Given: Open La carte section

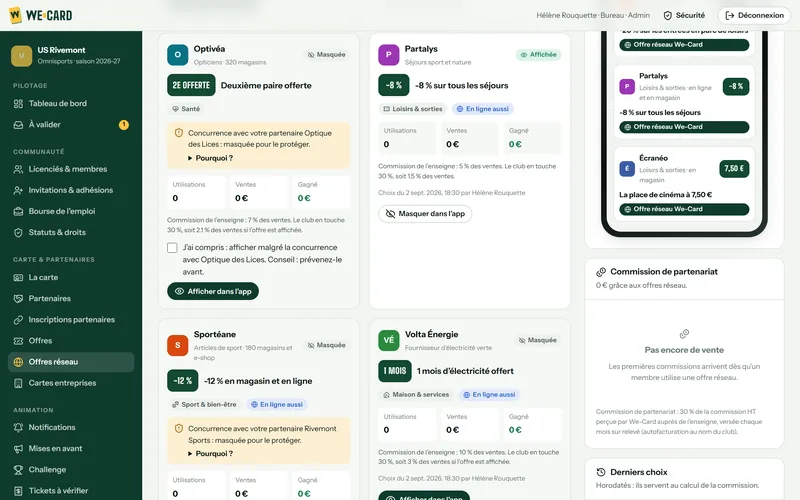Looking at the screenshot, I should 71,278.
